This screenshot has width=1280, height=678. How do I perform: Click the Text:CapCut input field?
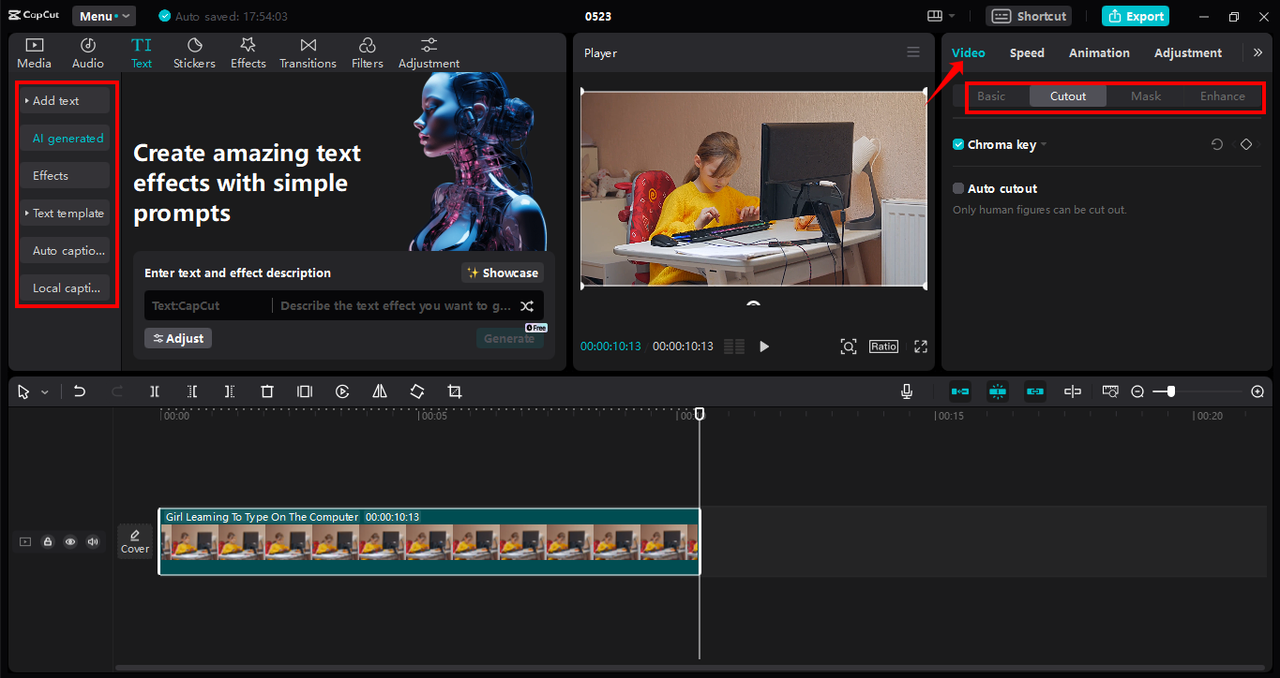click(x=208, y=306)
